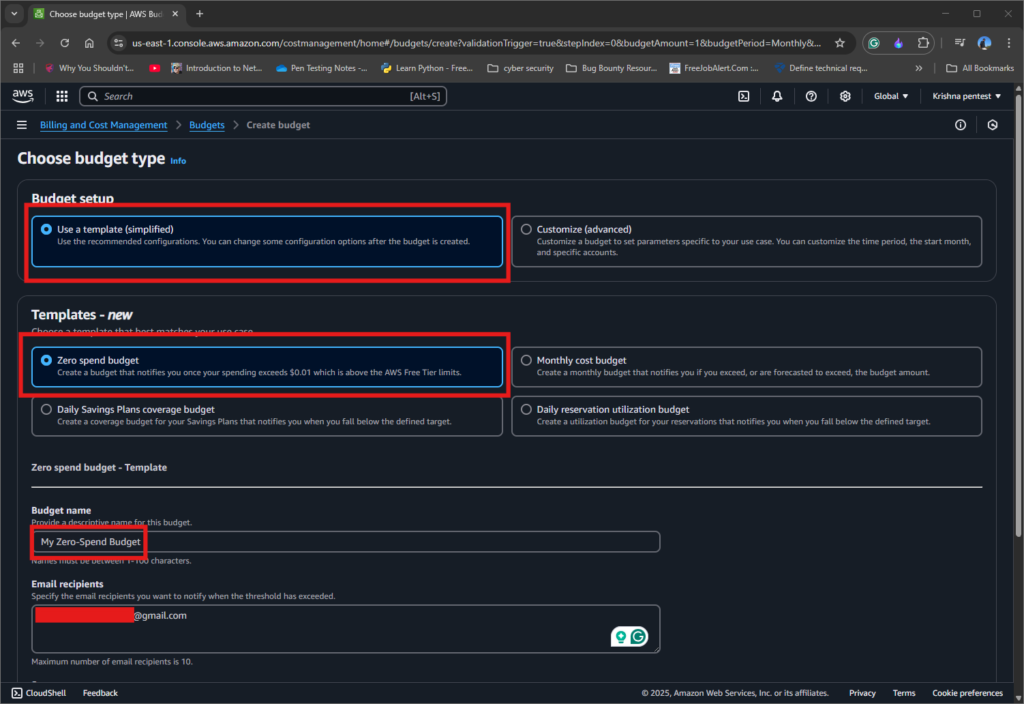The height and width of the screenshot is (704, 1024).
Task: Show more bookmarks with the chevron
Action: click(919, 68)
